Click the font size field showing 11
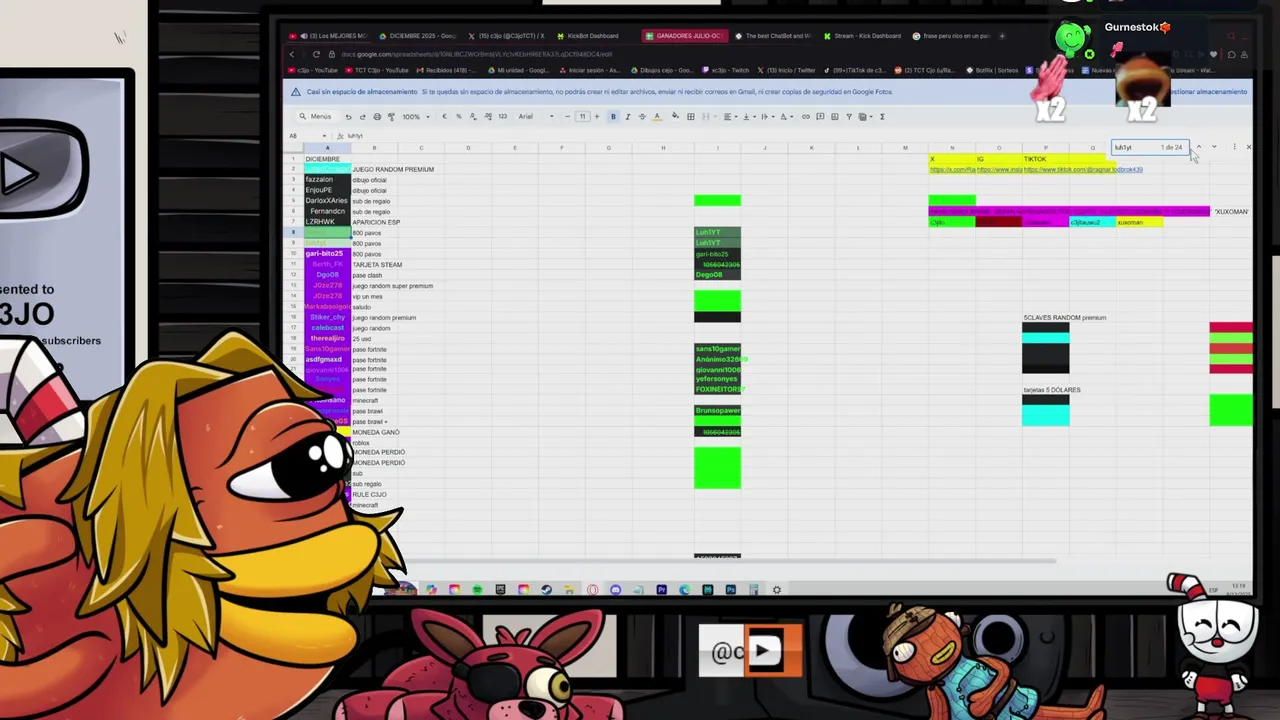This screenshot has height=720, width=1280. click(x=583, y=116)
